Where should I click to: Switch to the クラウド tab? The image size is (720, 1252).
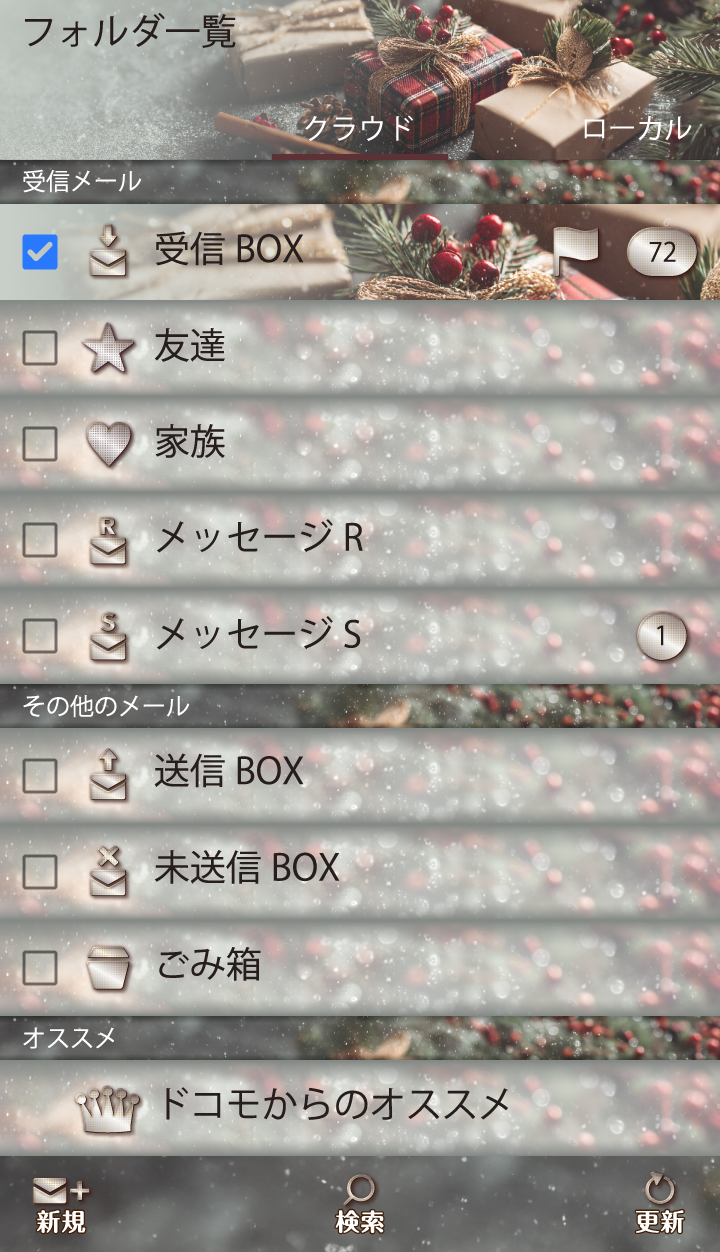(x=359, y=128)
